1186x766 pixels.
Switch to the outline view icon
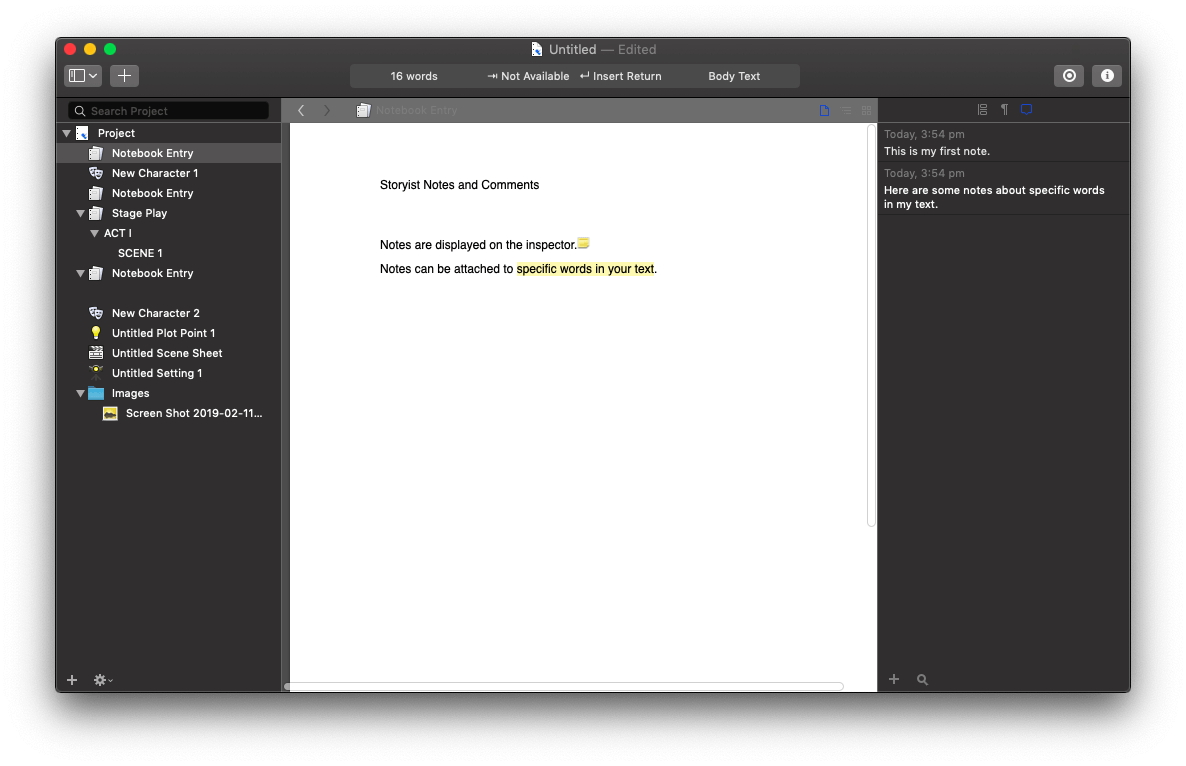point(846,110)
